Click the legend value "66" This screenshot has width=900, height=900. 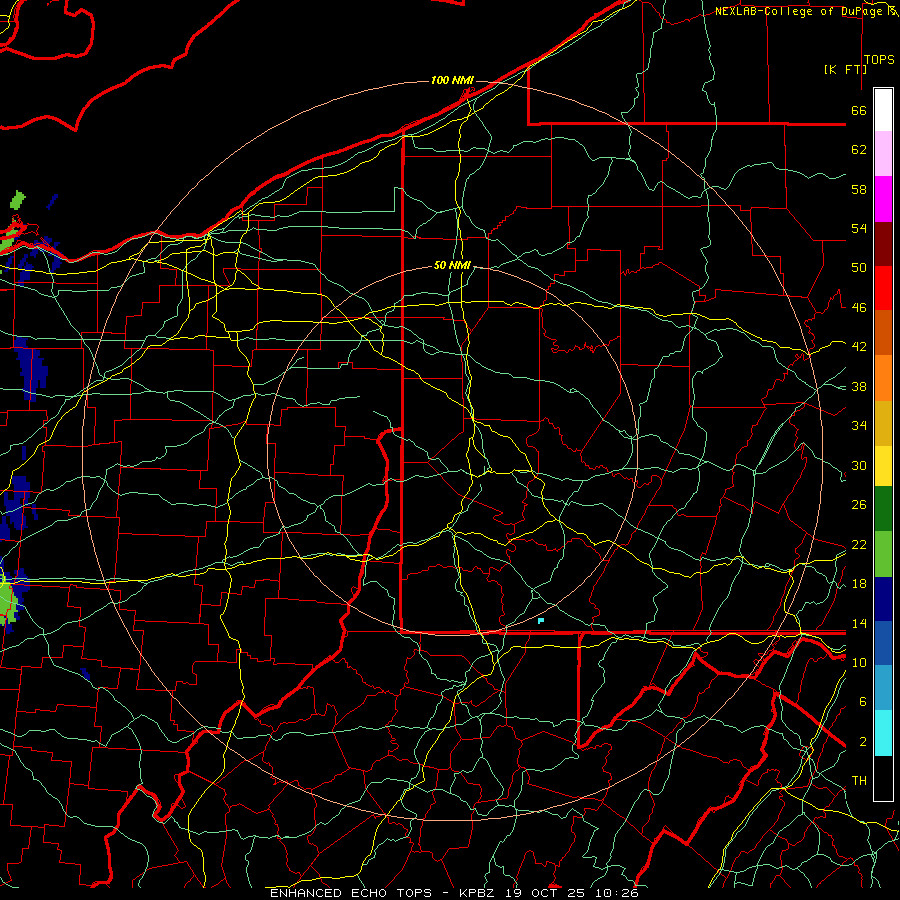859,110
